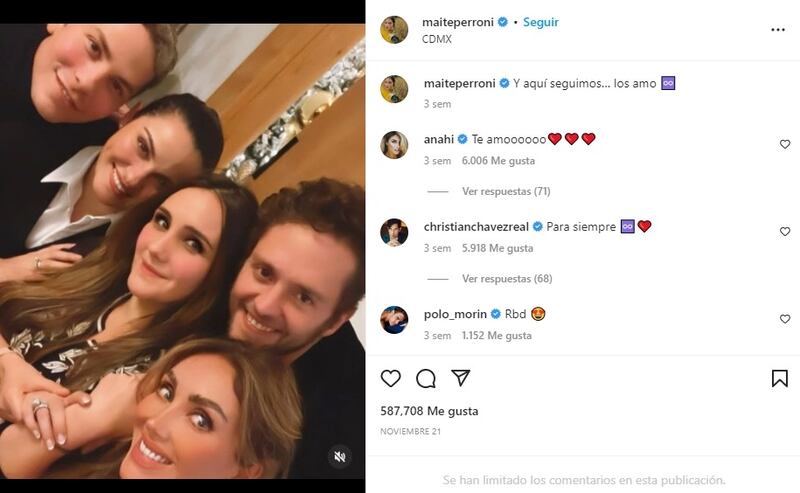Click the group selfie video
Screen dimensions: 800x493
pyautogui.click(x=182, y=246)
